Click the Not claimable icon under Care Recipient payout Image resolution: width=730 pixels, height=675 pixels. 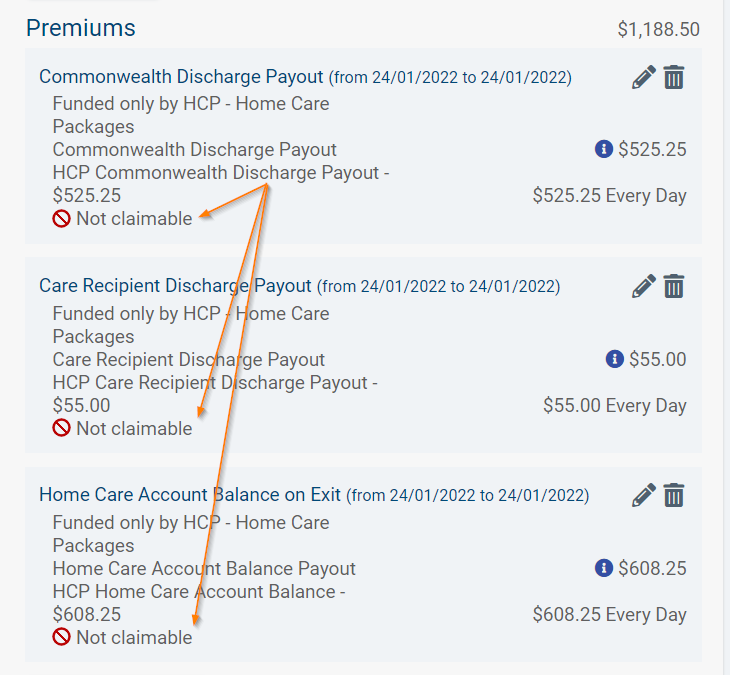coord(61,428)
